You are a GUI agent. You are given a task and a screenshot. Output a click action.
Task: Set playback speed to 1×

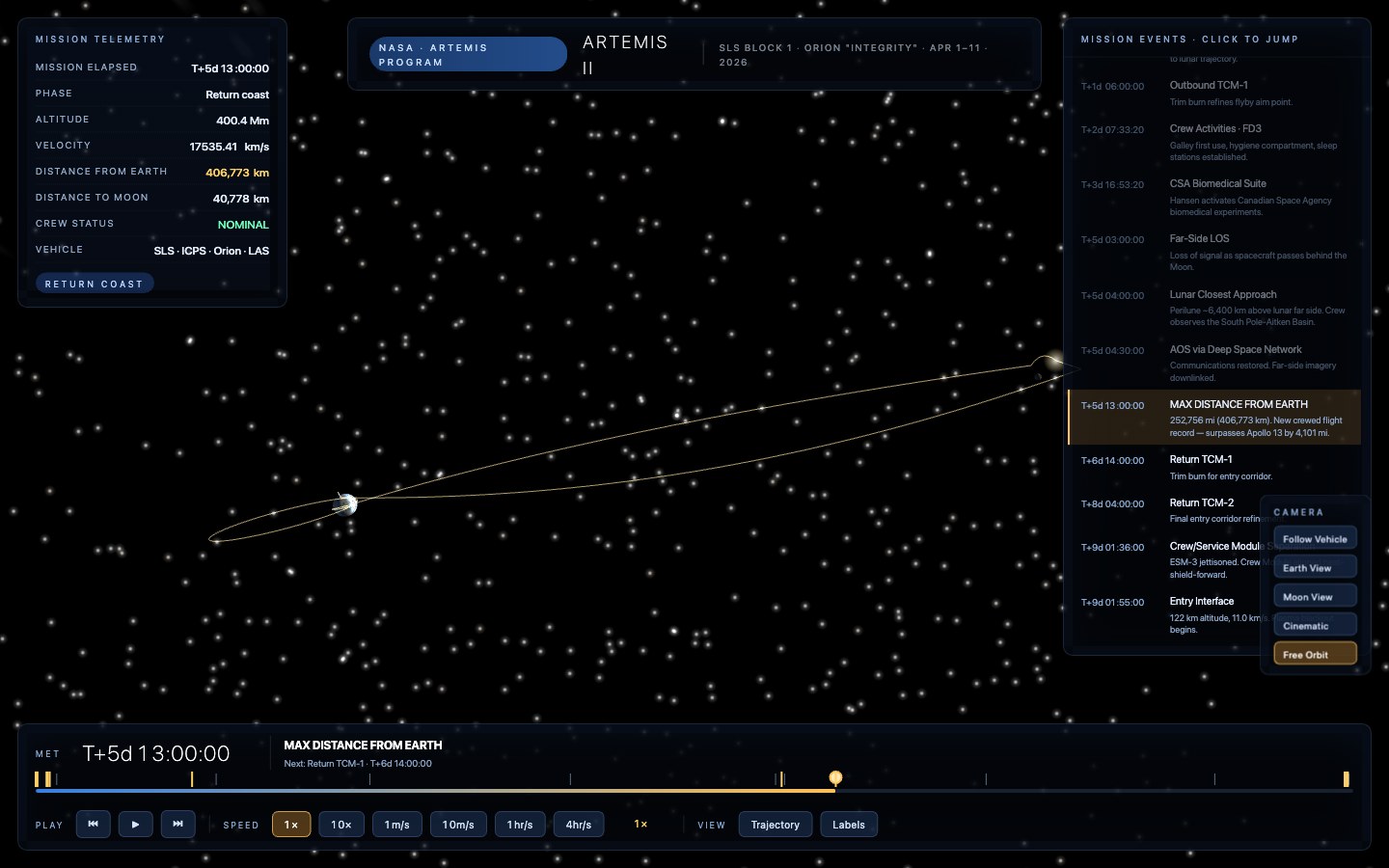pyautogui.click(x=291, y=825)
